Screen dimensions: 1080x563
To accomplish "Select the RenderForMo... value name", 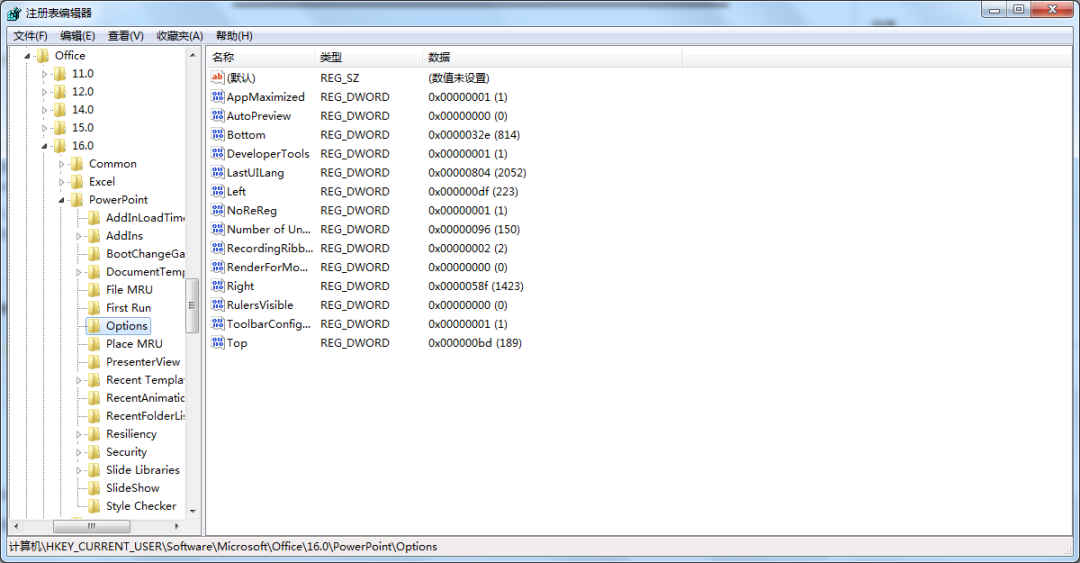I will (267, 267).
